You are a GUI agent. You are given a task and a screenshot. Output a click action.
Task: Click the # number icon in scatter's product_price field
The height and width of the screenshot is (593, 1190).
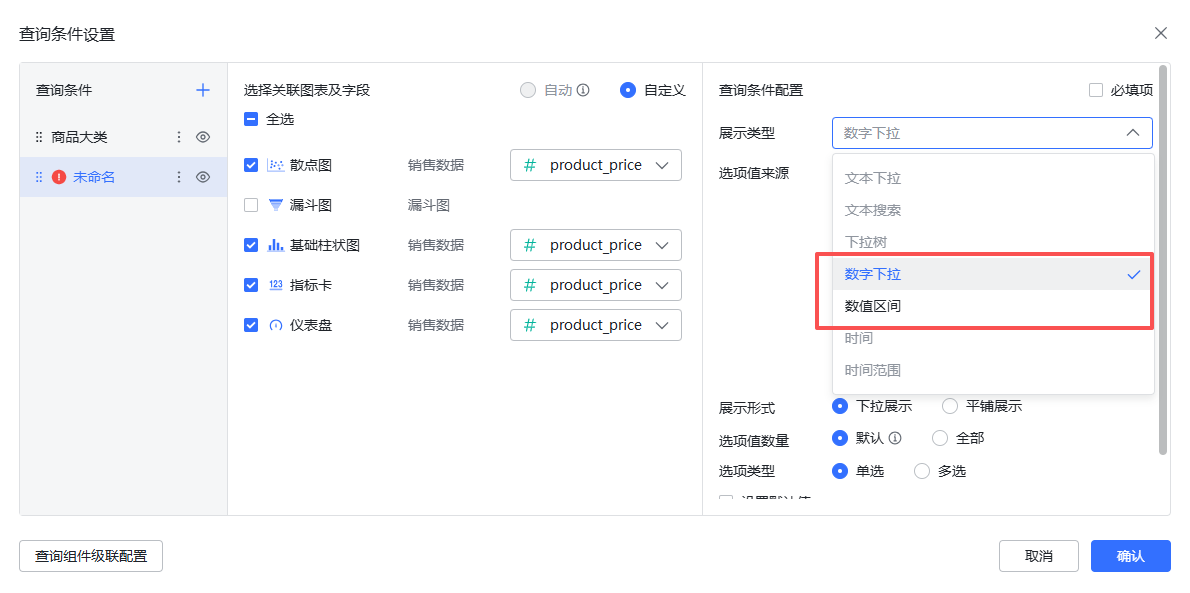coord(529,164)
